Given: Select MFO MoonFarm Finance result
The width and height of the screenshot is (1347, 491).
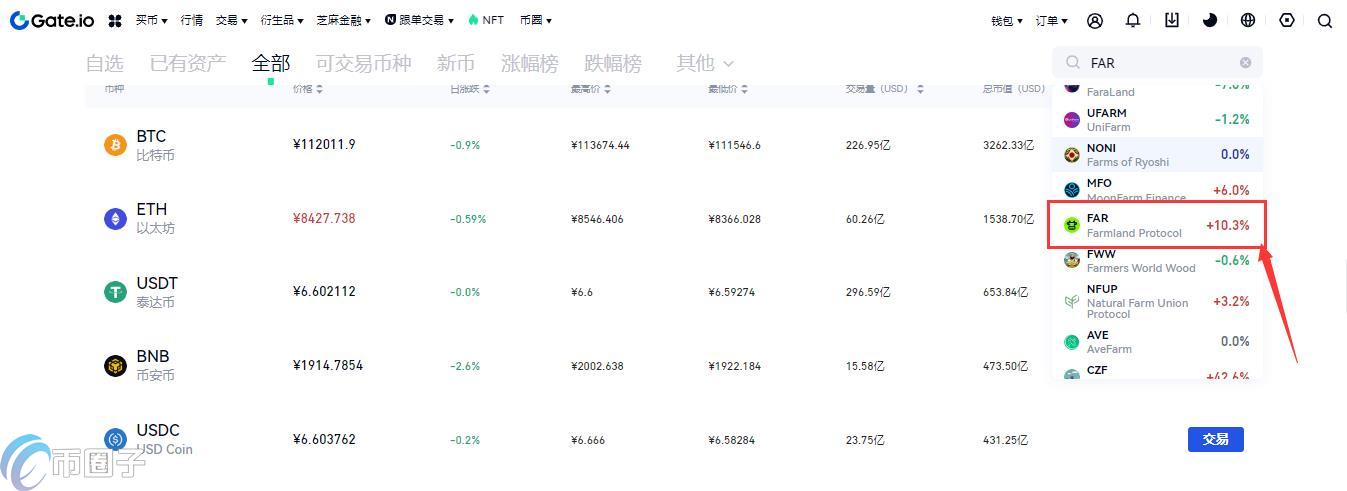Looking at the screenshot, I should 1157,189.
